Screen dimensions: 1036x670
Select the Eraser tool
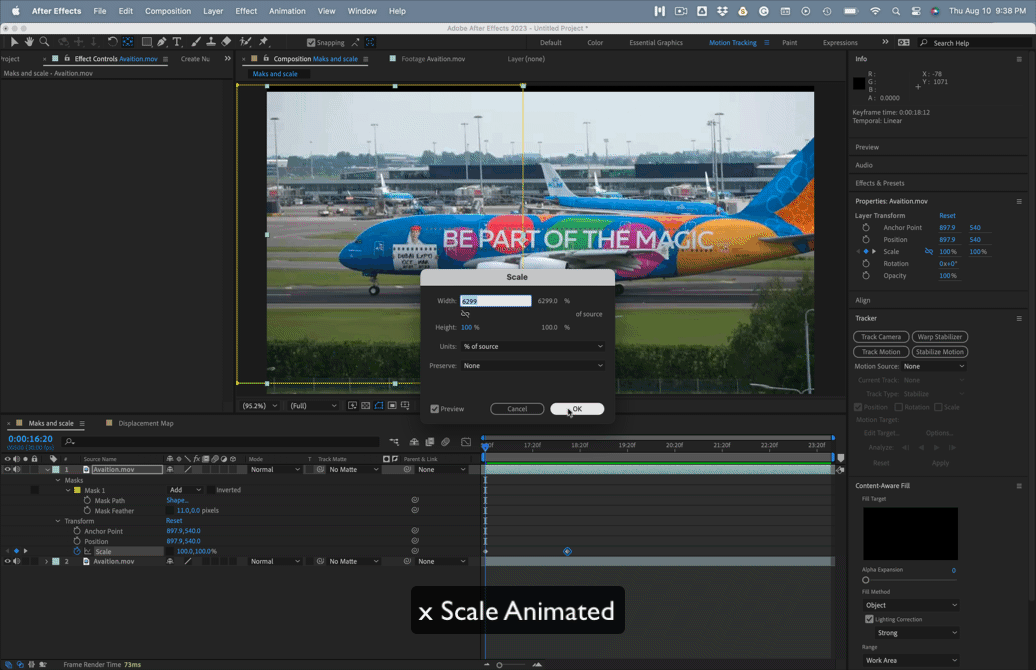(226, 42)
